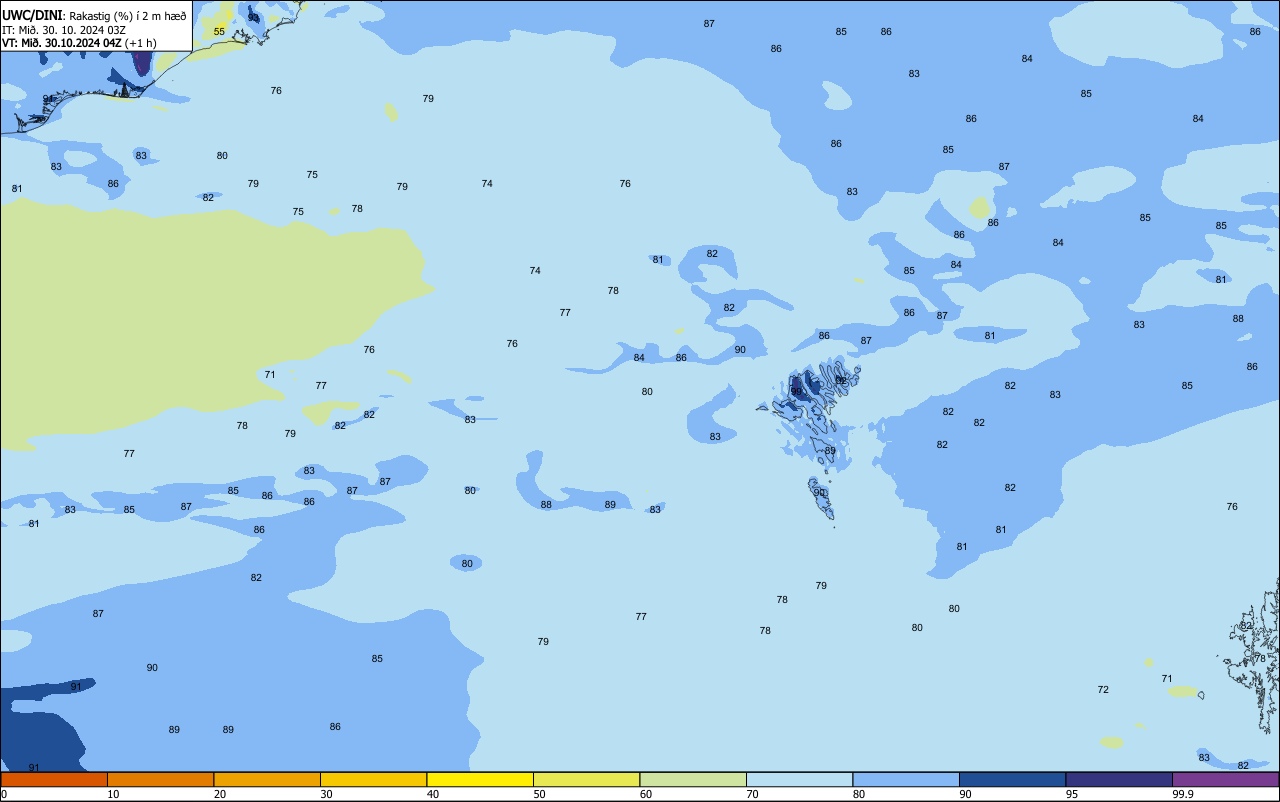Image resolution: width=1280 pixels, height=802 pixels.
Task: Select legend tick label '20'
Action: (219, 794)
